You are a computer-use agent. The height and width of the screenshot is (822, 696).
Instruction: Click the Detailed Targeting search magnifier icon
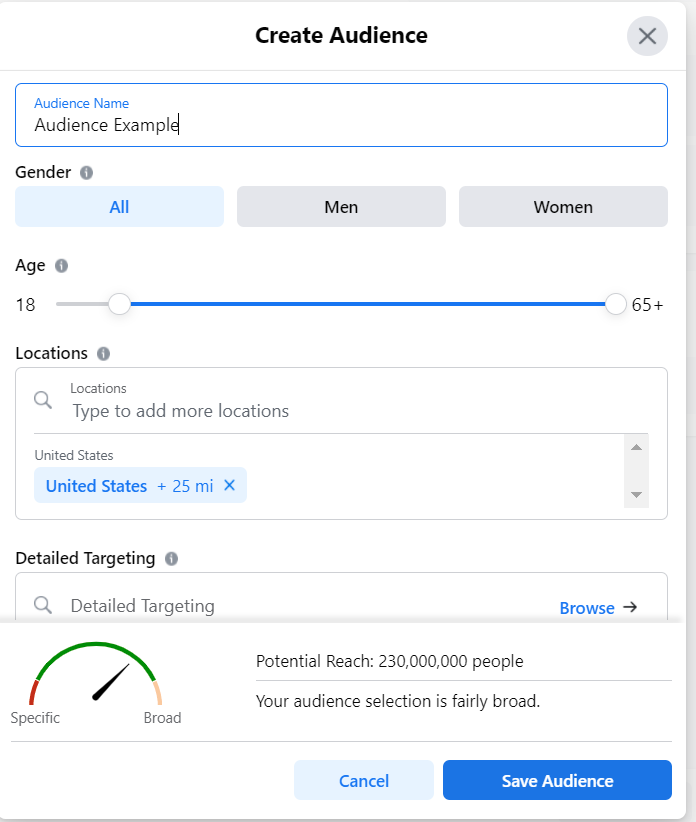[x=41, y=606]
